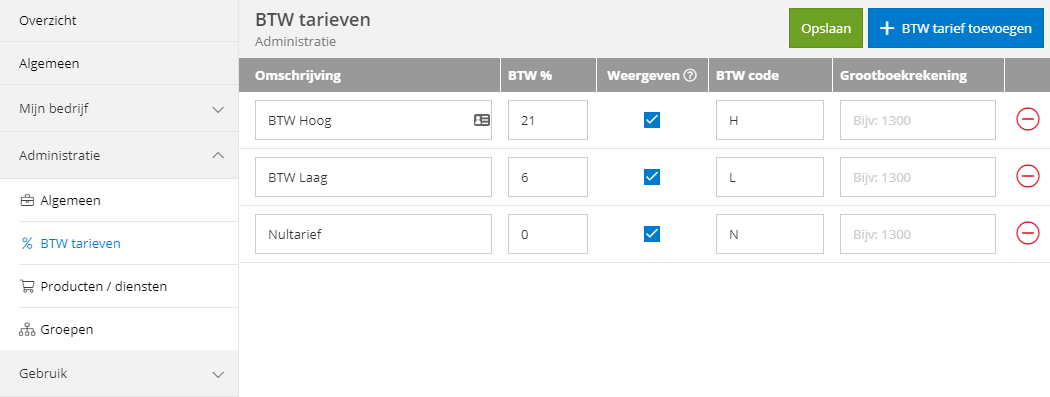Remove the BTW Hoog row
The height and width of the screenshot is (397, 1050).
click(1027, 120)
